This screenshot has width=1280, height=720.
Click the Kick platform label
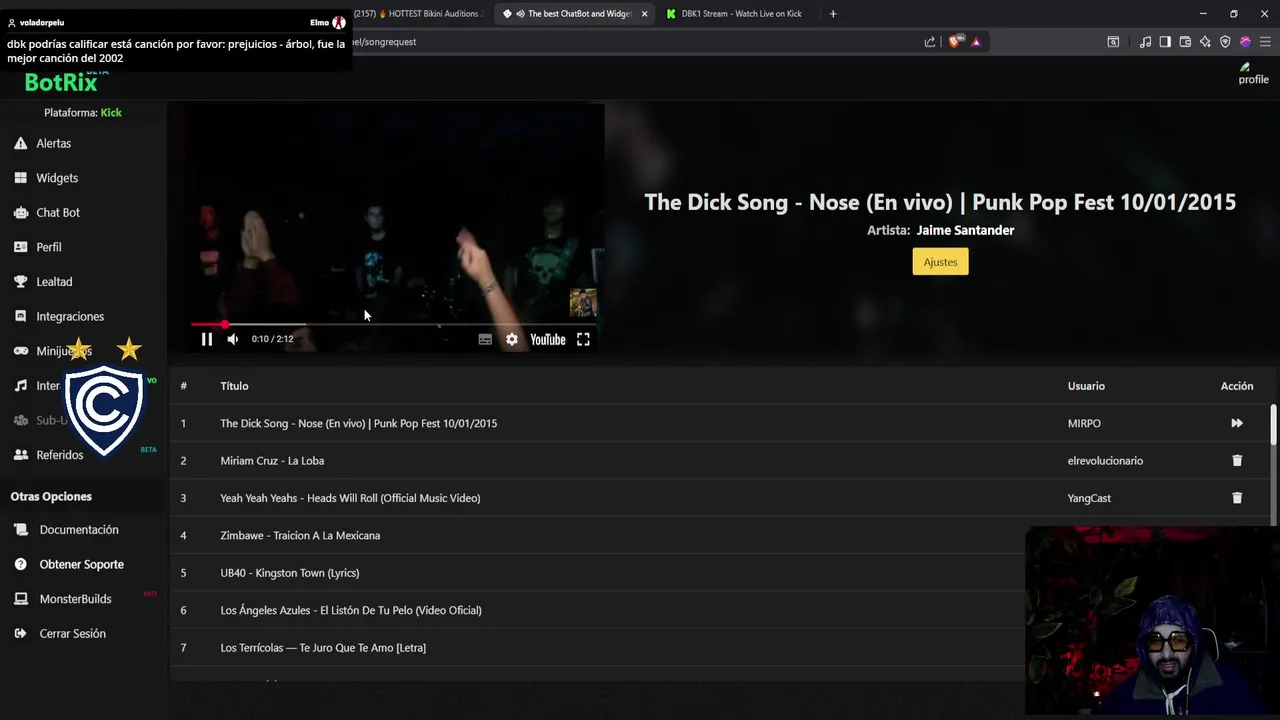pyautogui.click(x=111, y=113)
